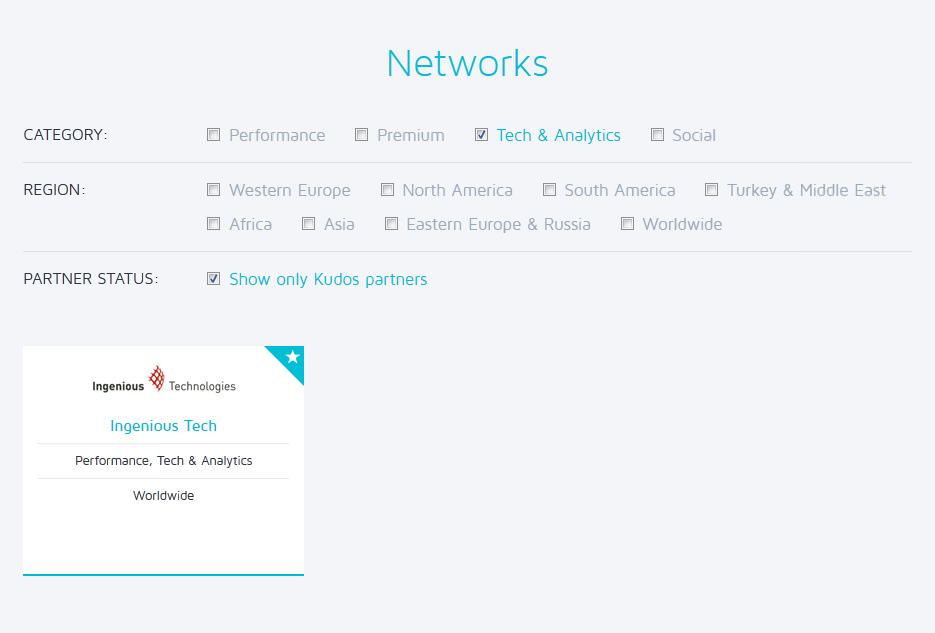Click the Tech & Analytics label text
This screenshot has width=935, height=633.
(559, 135)
